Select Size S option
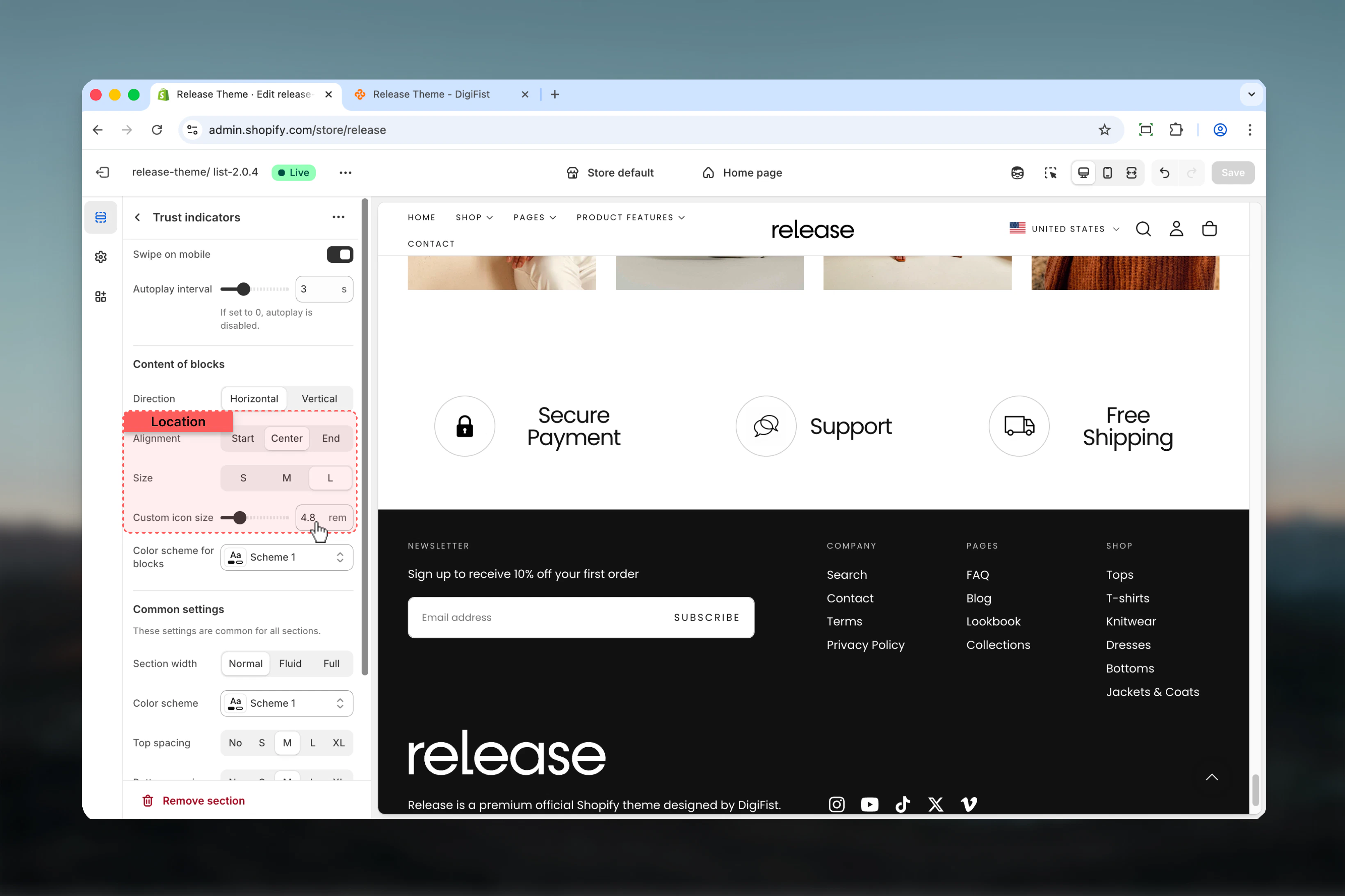This screenshot has width=1345, height=896. tap(243, 478)
